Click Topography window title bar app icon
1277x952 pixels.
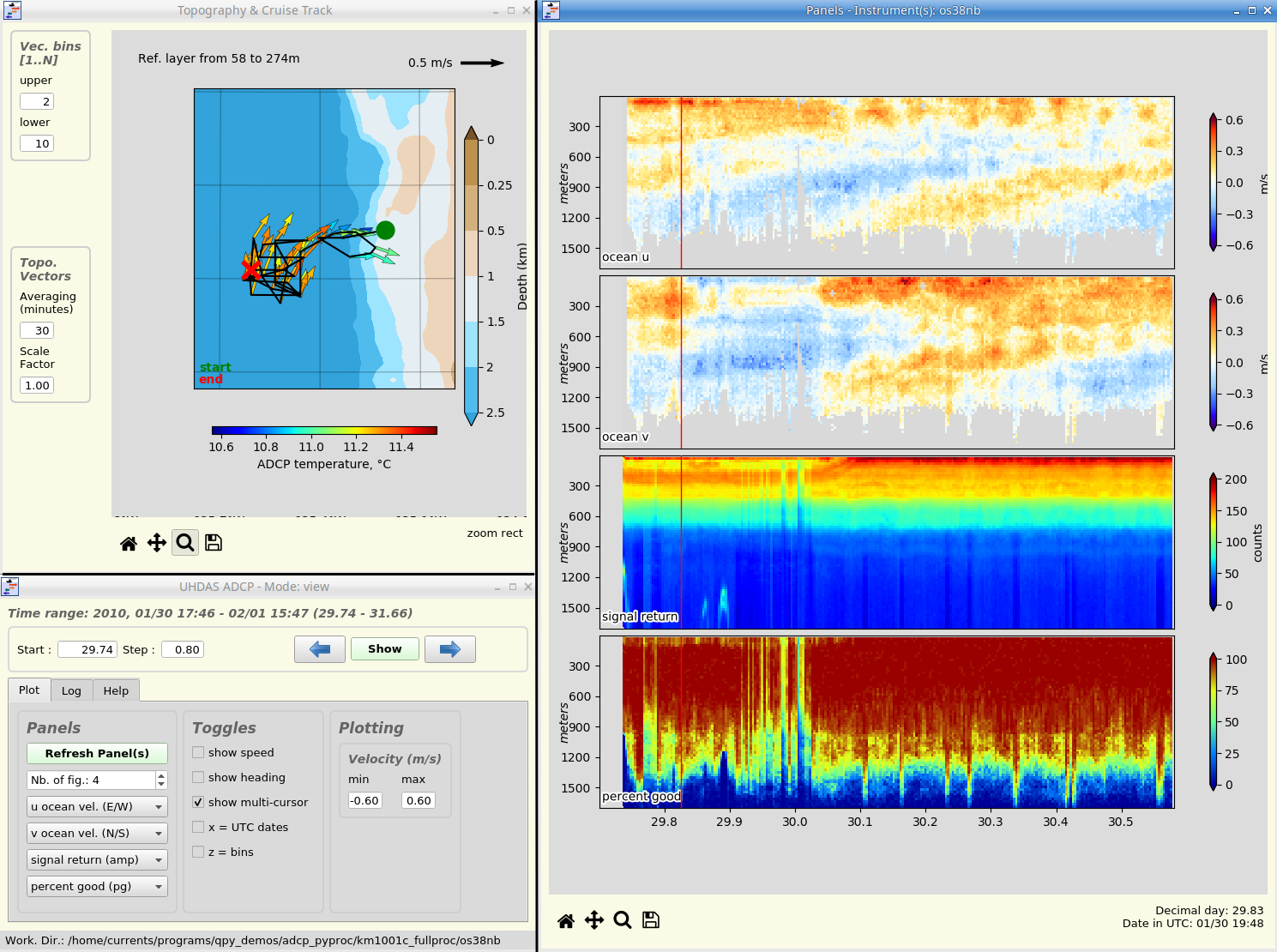pos(12,10)
